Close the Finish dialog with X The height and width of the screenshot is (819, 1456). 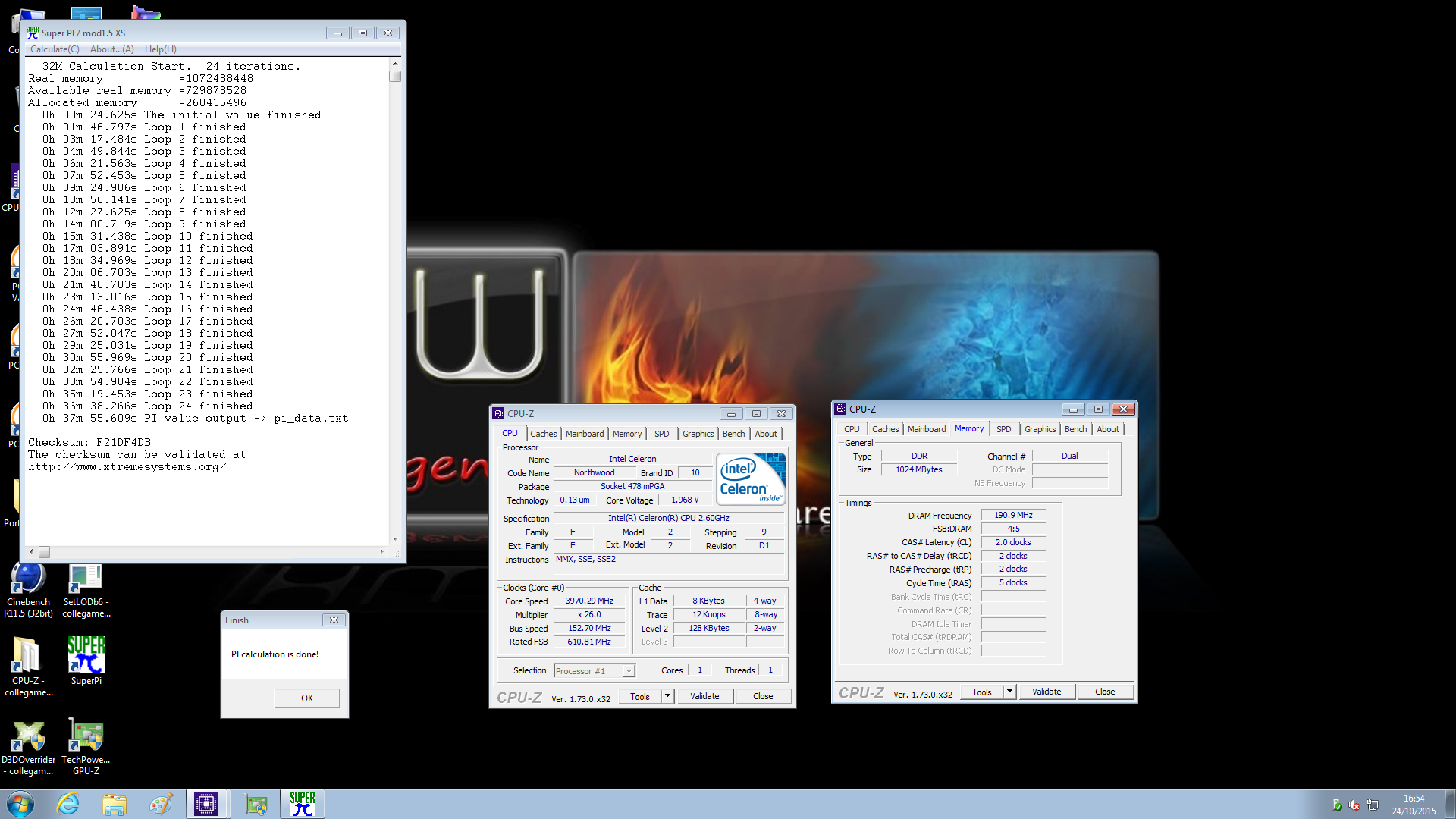(334, 620)
